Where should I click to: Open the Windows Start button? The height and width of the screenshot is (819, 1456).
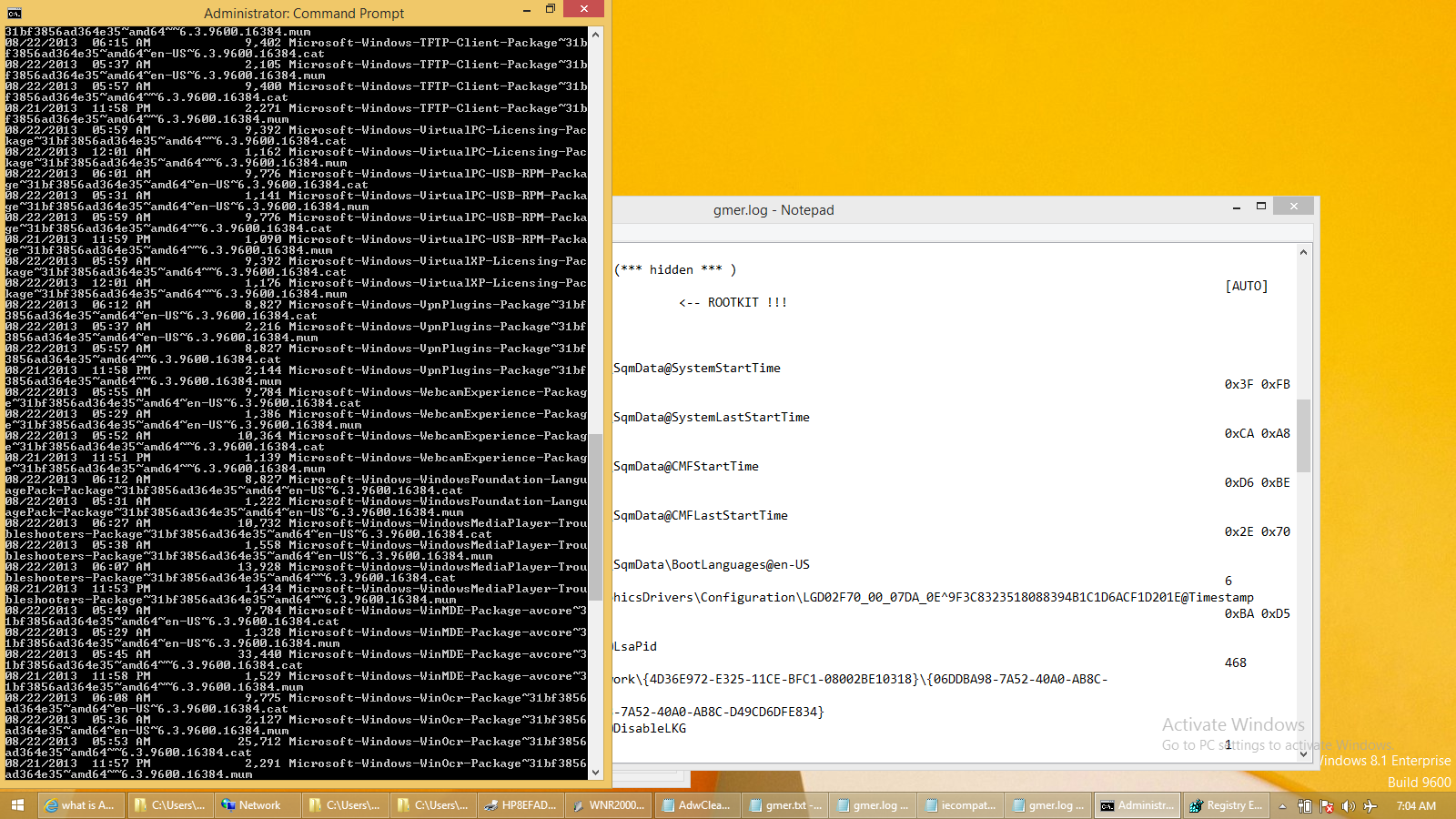point(17,805)
